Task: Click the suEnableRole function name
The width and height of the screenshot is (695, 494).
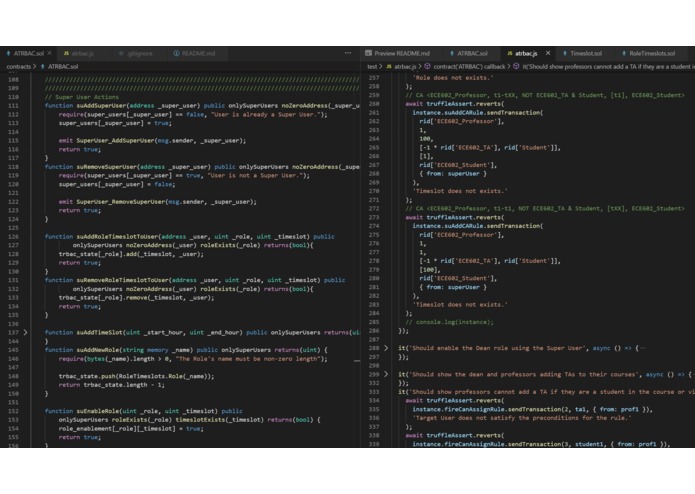Action: click(x=98, y=411)
